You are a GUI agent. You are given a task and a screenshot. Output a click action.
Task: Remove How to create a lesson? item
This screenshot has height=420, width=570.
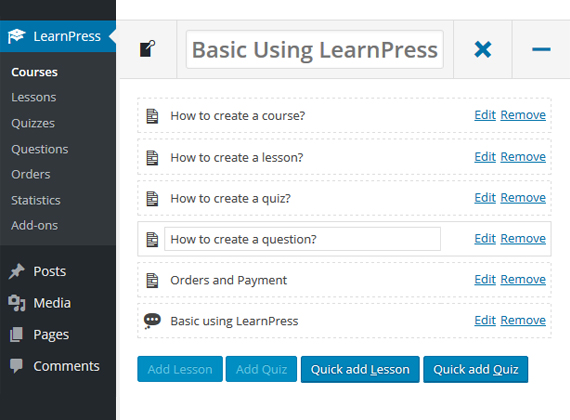coord(523,157)
